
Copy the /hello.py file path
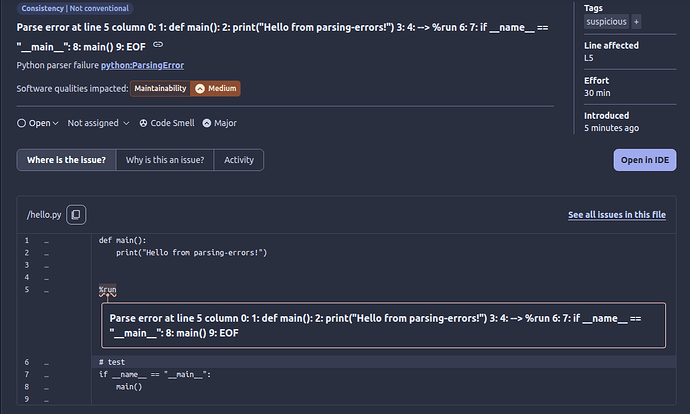pos(76,215)
